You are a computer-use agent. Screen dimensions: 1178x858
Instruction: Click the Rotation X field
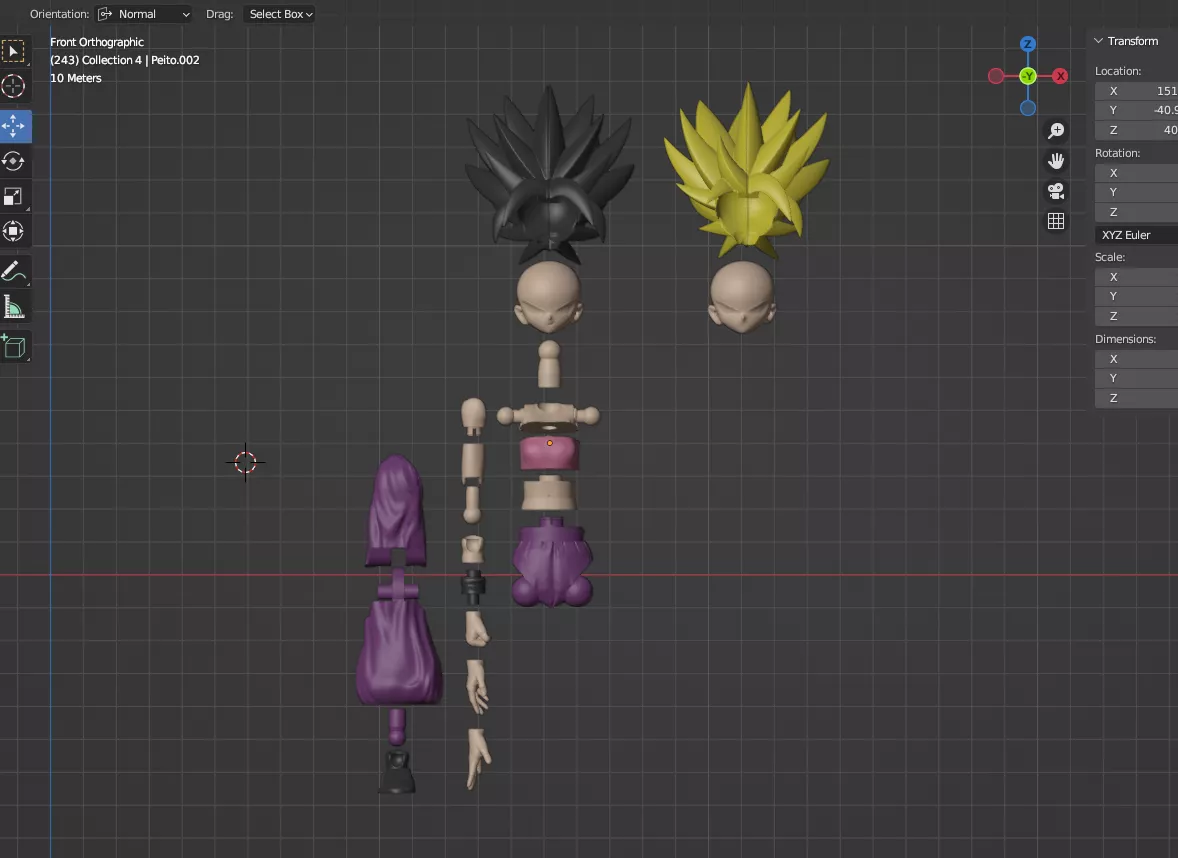[x=1136, y=173]
